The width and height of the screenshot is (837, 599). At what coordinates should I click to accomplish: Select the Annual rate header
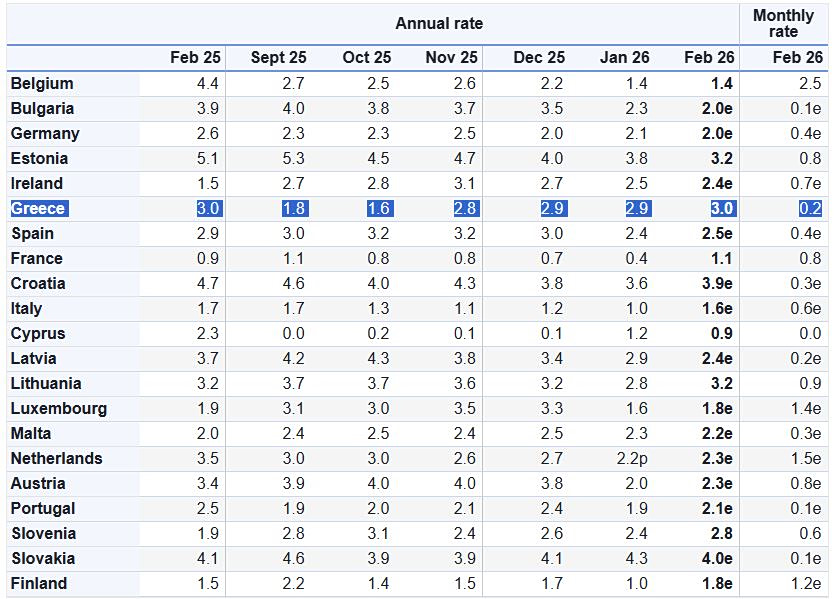coord(438,24)
